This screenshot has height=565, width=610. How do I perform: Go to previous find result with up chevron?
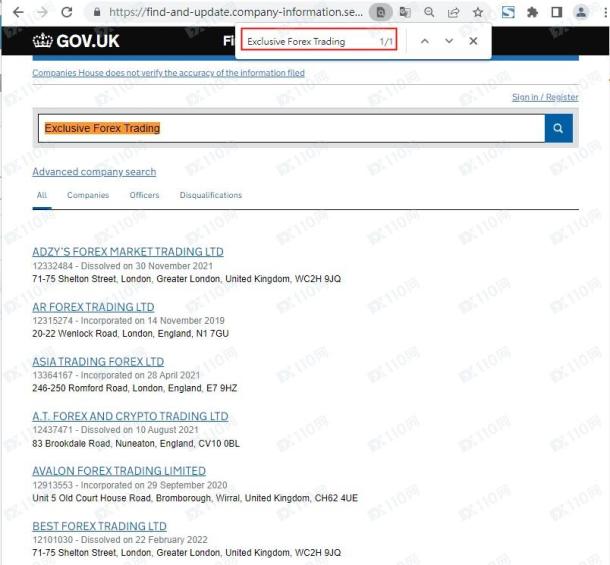pos(425,41)
